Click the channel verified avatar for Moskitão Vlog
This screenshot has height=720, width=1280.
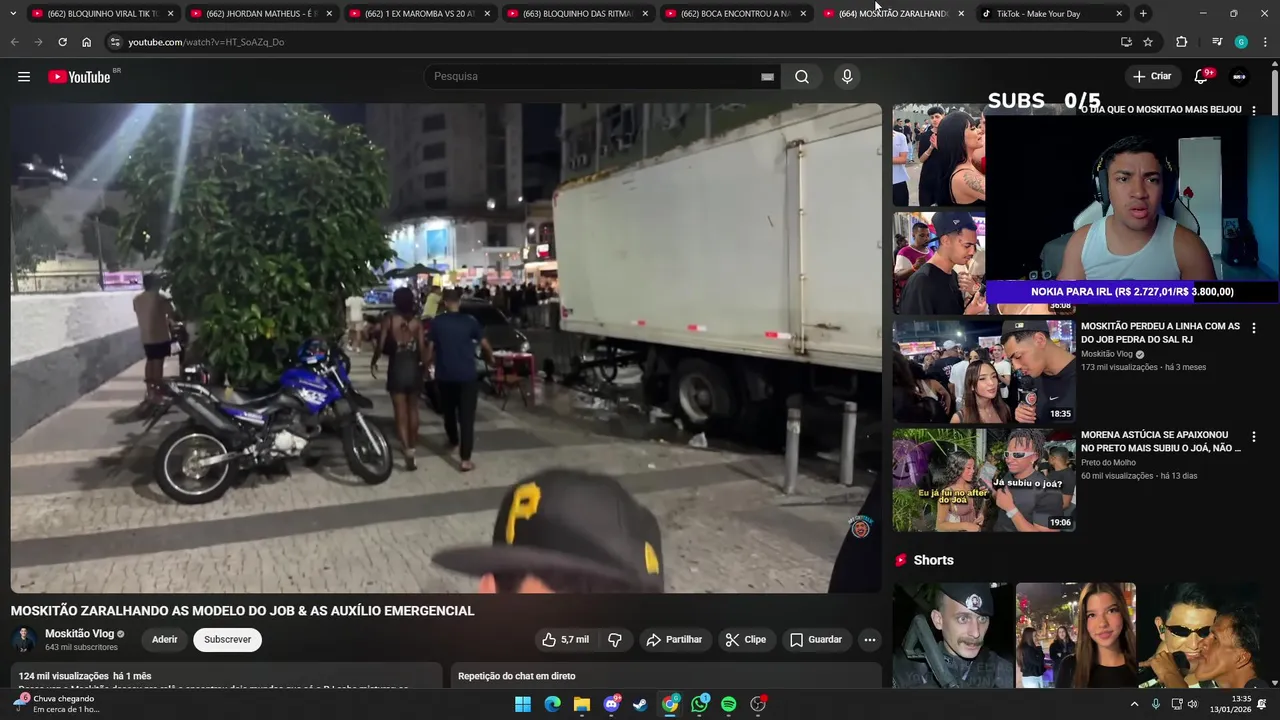tap(24, 640)
